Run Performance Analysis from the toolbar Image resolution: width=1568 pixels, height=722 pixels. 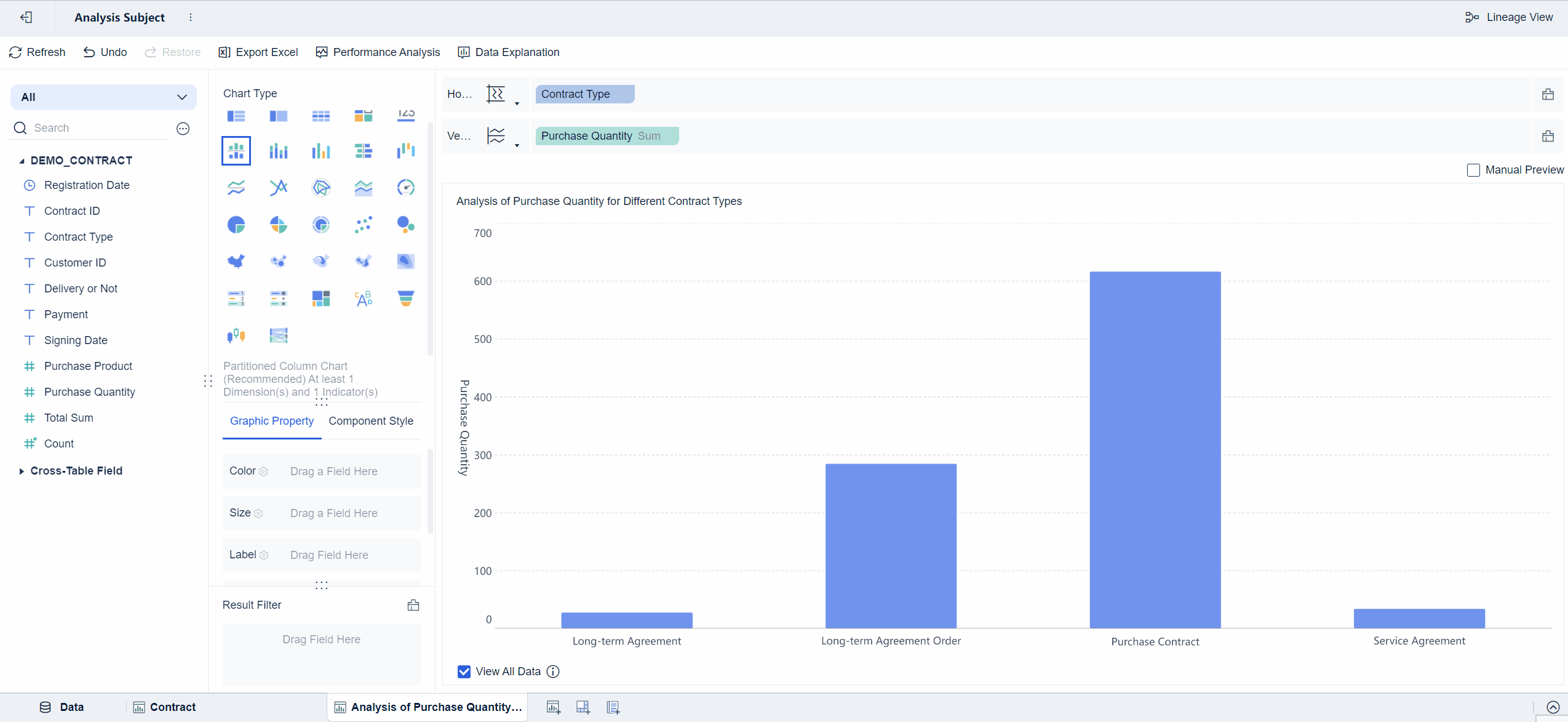tap(377, 52)
